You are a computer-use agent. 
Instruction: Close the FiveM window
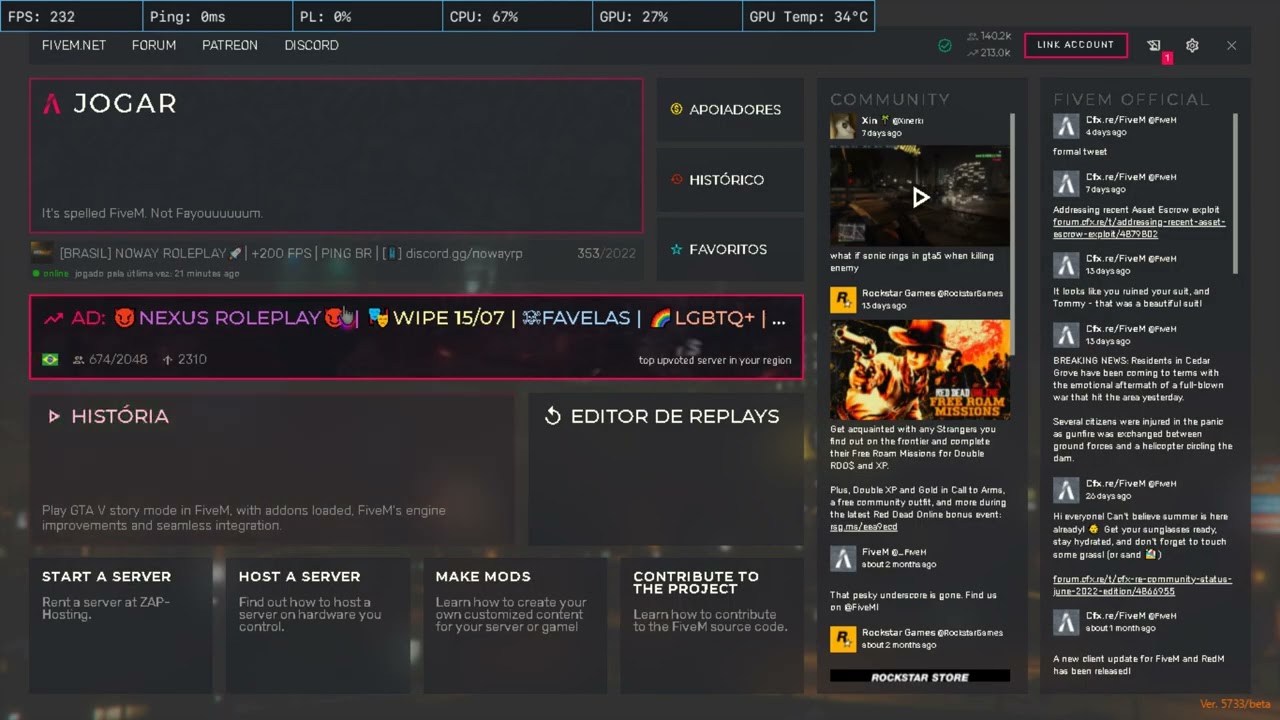point(1232,45)
